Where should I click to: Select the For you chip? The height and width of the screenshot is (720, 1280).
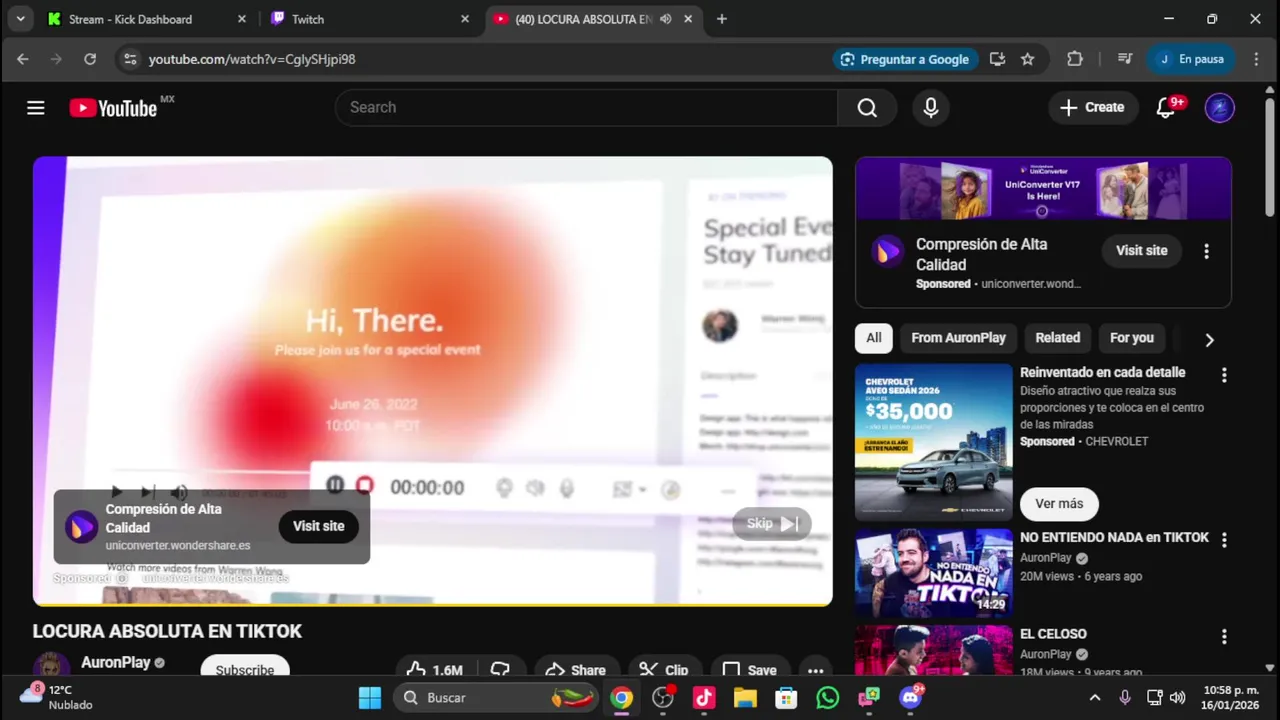(x=1132, y=338)
